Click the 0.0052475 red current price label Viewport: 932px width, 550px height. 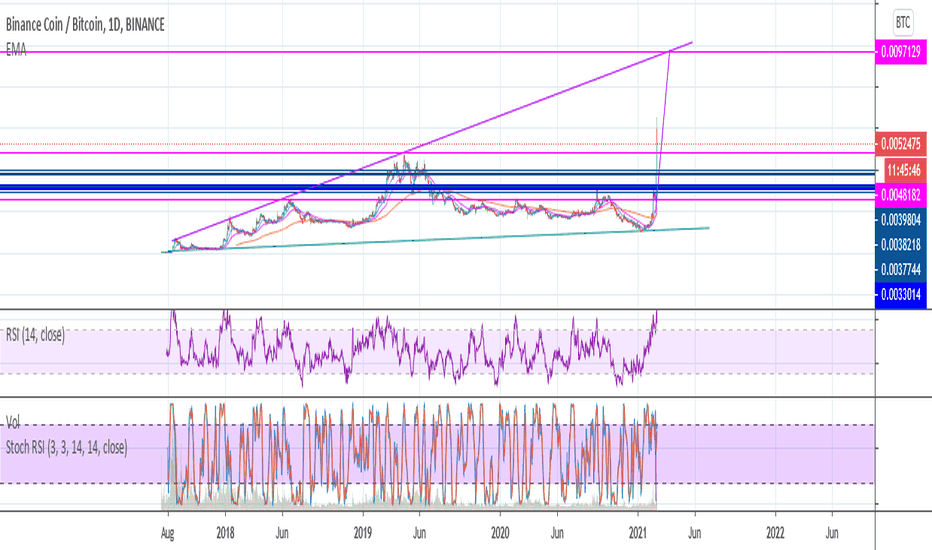[x=900, y=144]
